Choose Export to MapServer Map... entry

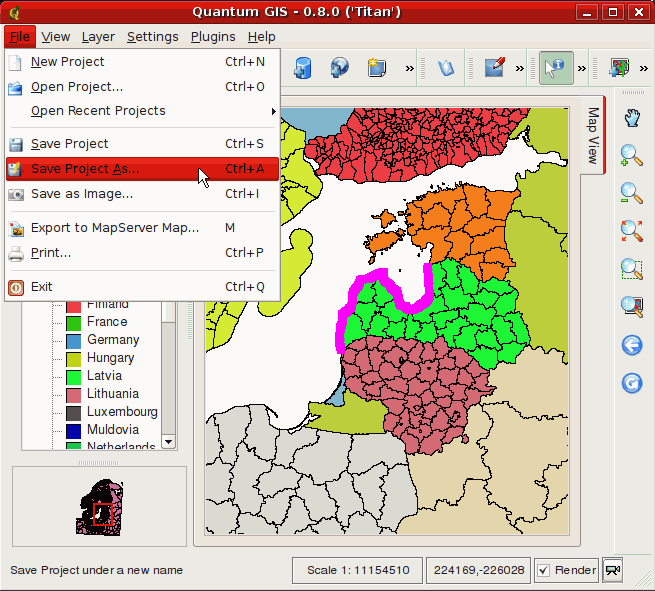tap(142, 228)
